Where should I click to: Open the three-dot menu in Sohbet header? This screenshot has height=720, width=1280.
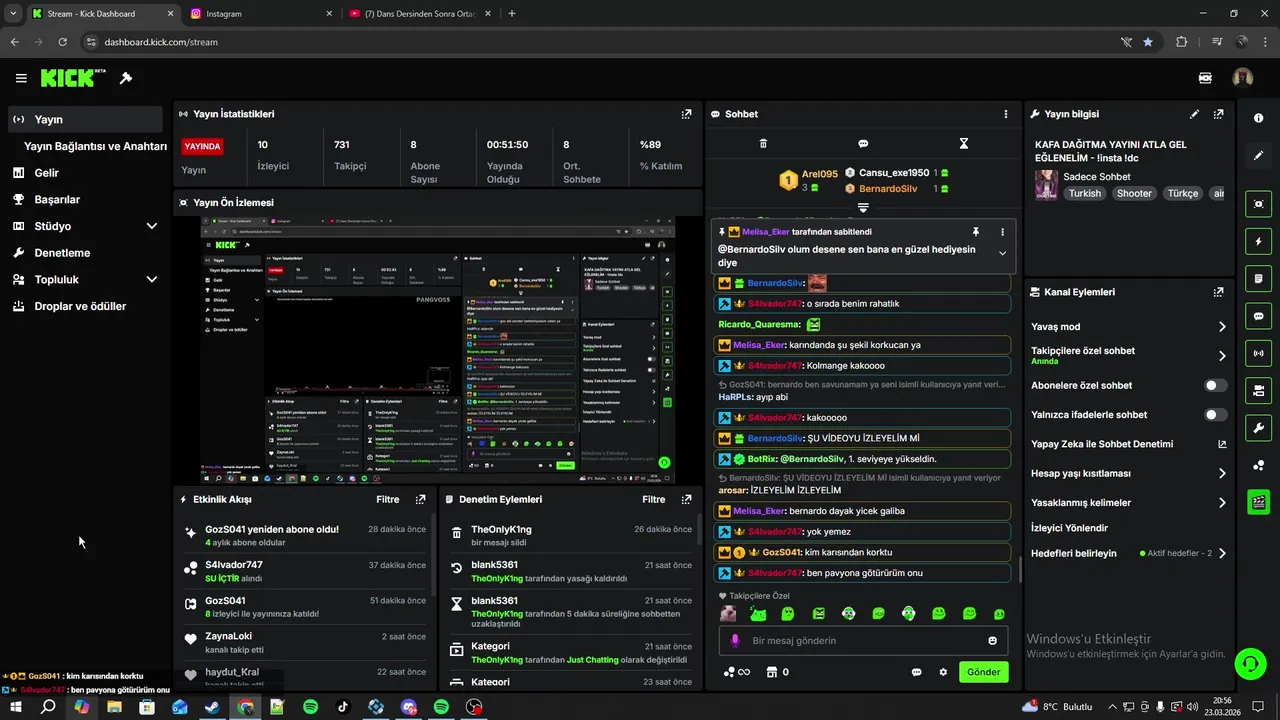(x=1006, y=114)
